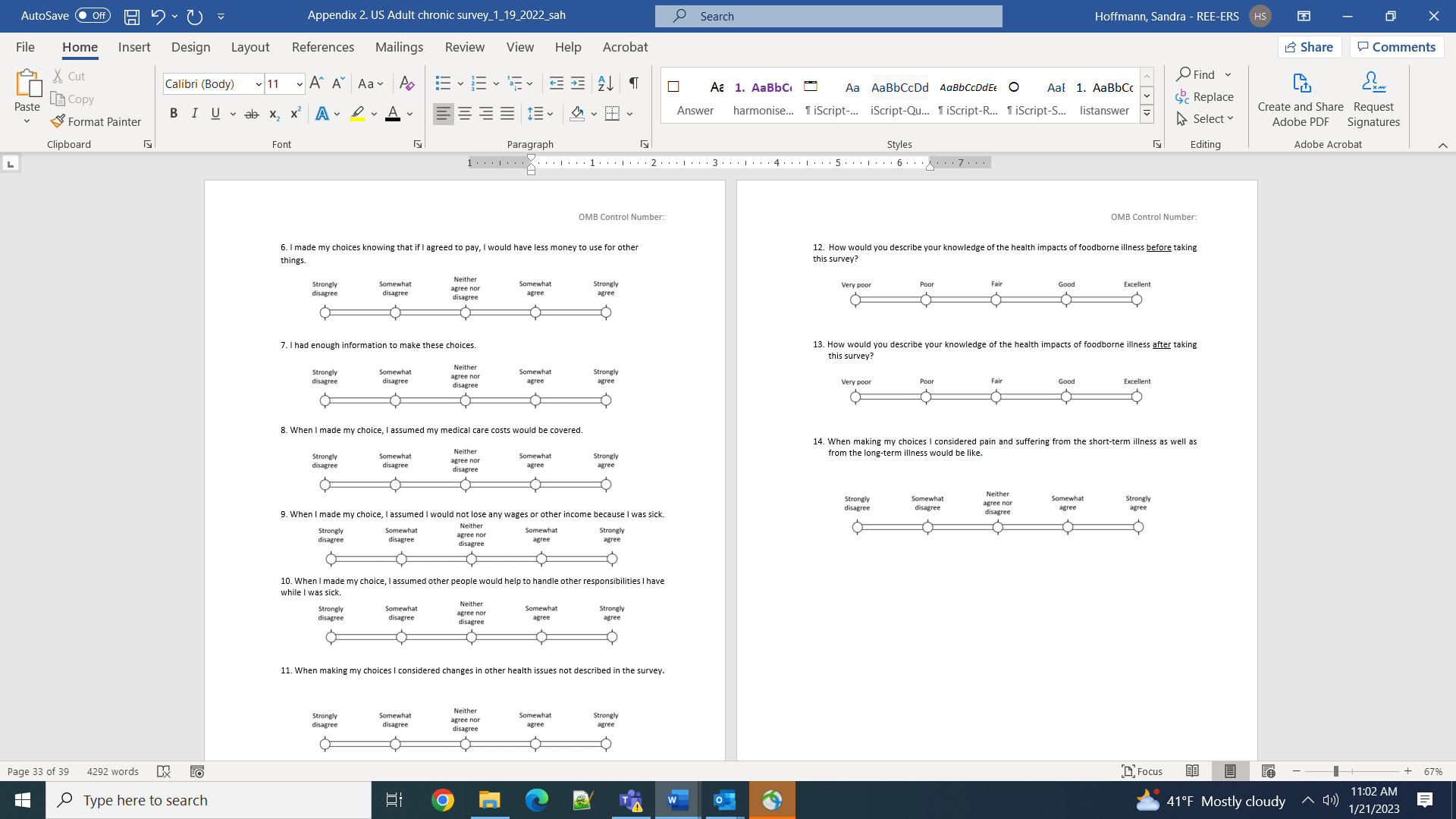Select 'Excellent' radio button for question 12

(x=1137, y=300)
